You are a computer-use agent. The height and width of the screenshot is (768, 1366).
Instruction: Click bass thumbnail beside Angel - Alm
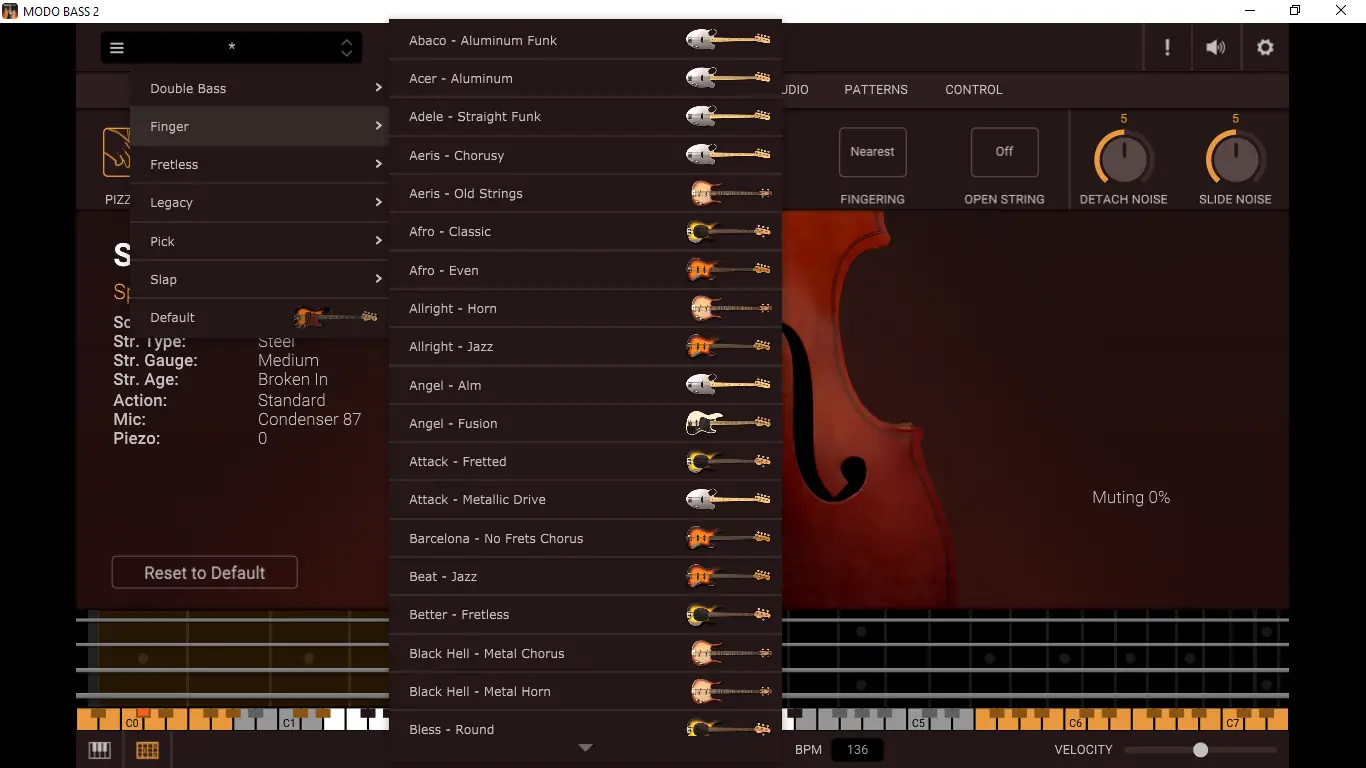click(728, 385)
